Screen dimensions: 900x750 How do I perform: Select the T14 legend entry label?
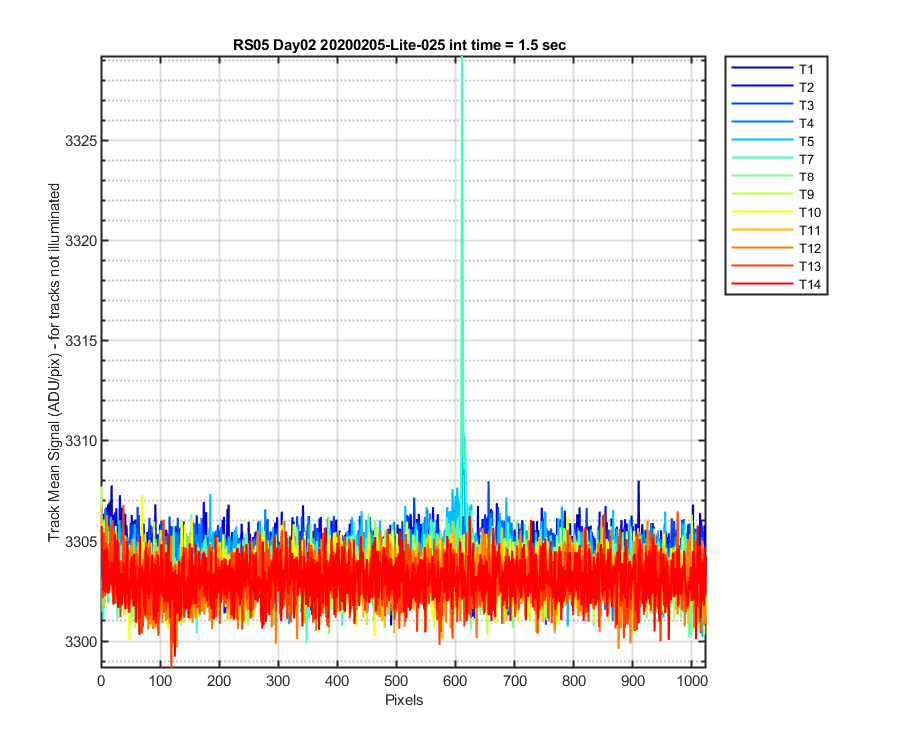810,285
